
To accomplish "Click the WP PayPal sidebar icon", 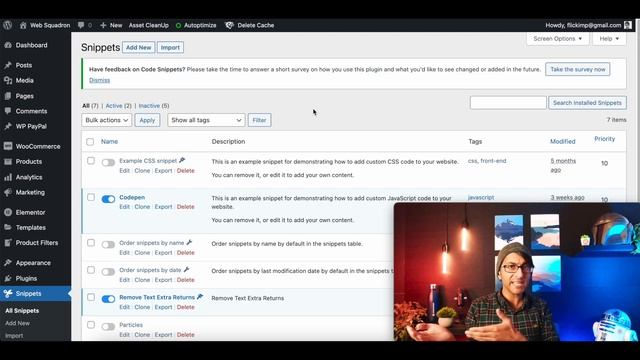I will pyautogui.click(x=8, y=126).
